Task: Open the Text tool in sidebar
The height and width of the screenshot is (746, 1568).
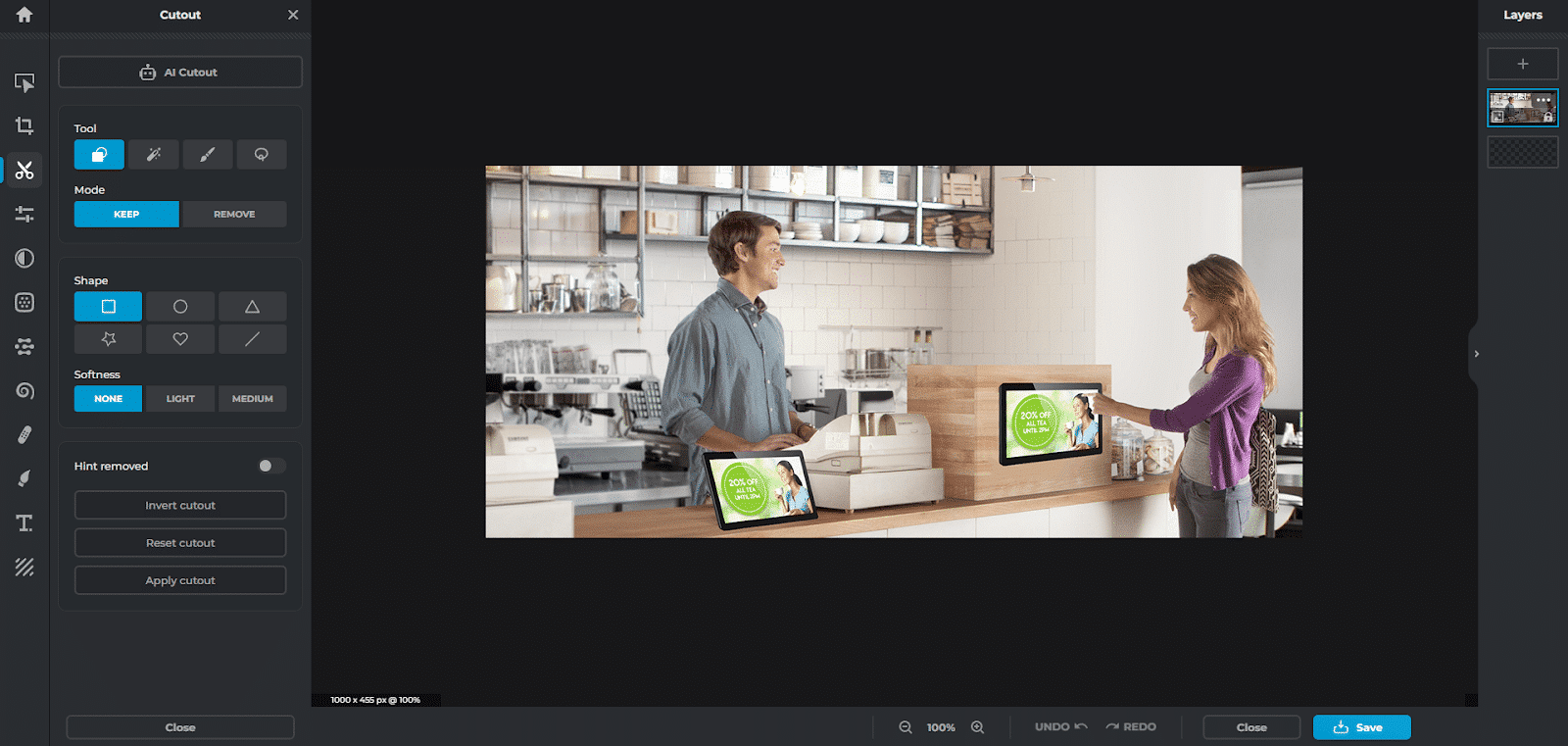Action: [24, 522]
